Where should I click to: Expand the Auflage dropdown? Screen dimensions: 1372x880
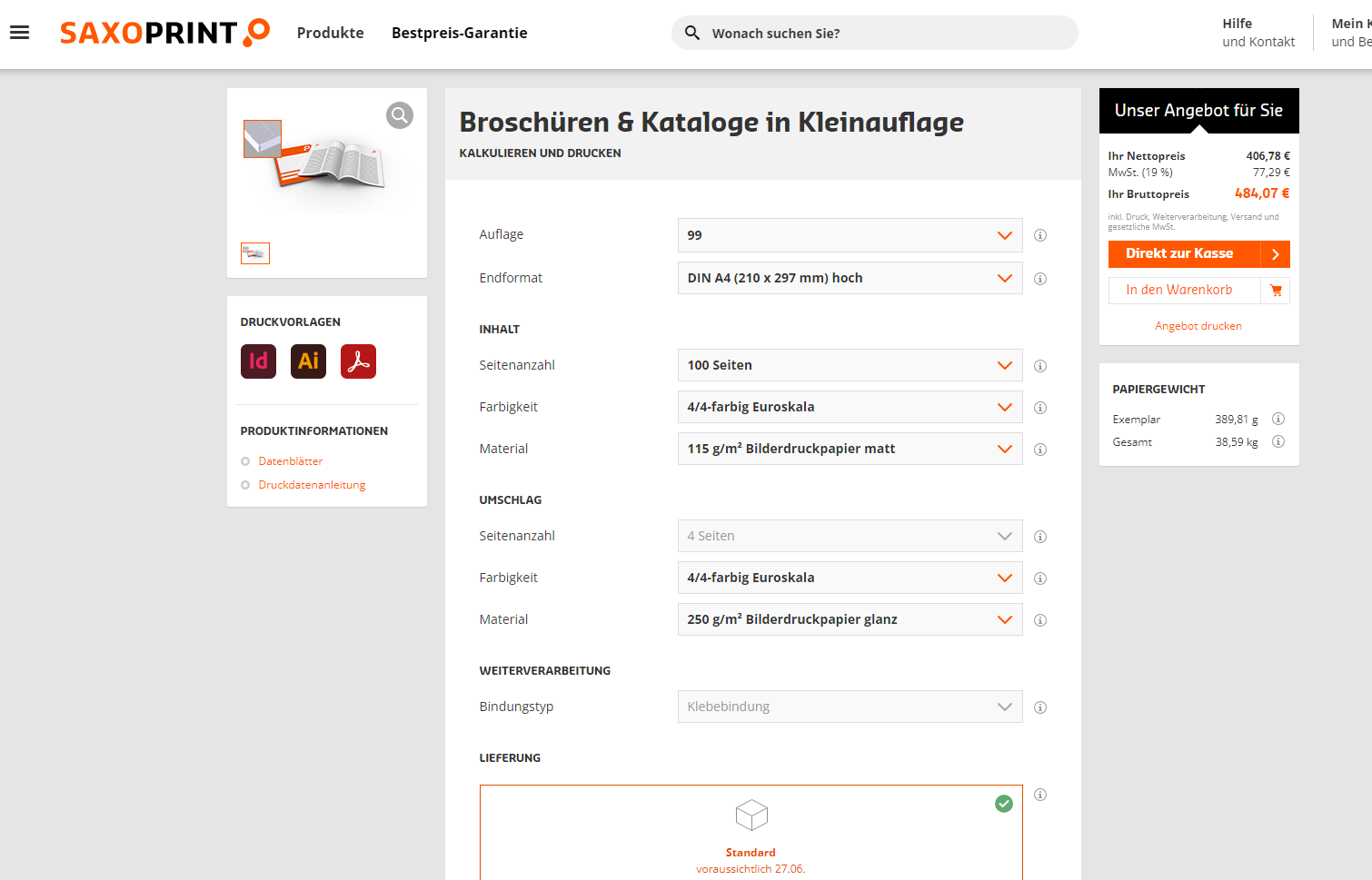point(850,235)
